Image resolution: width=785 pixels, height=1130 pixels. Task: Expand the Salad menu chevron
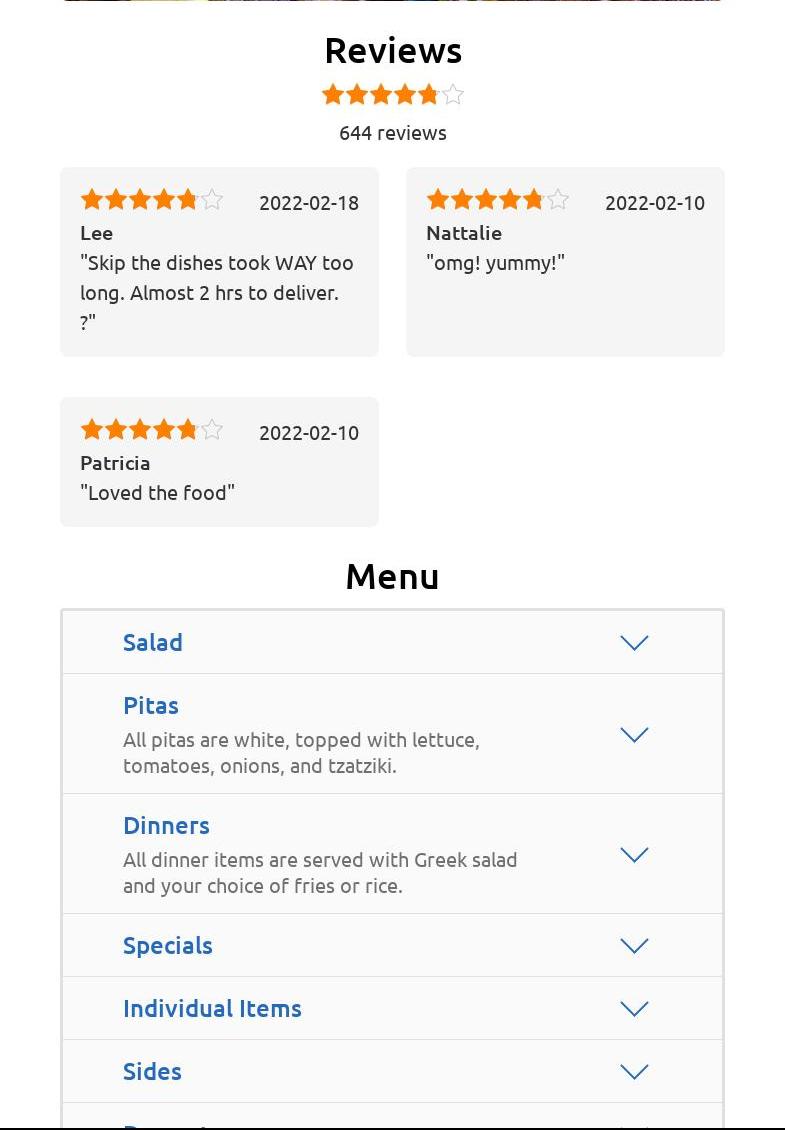634,642
